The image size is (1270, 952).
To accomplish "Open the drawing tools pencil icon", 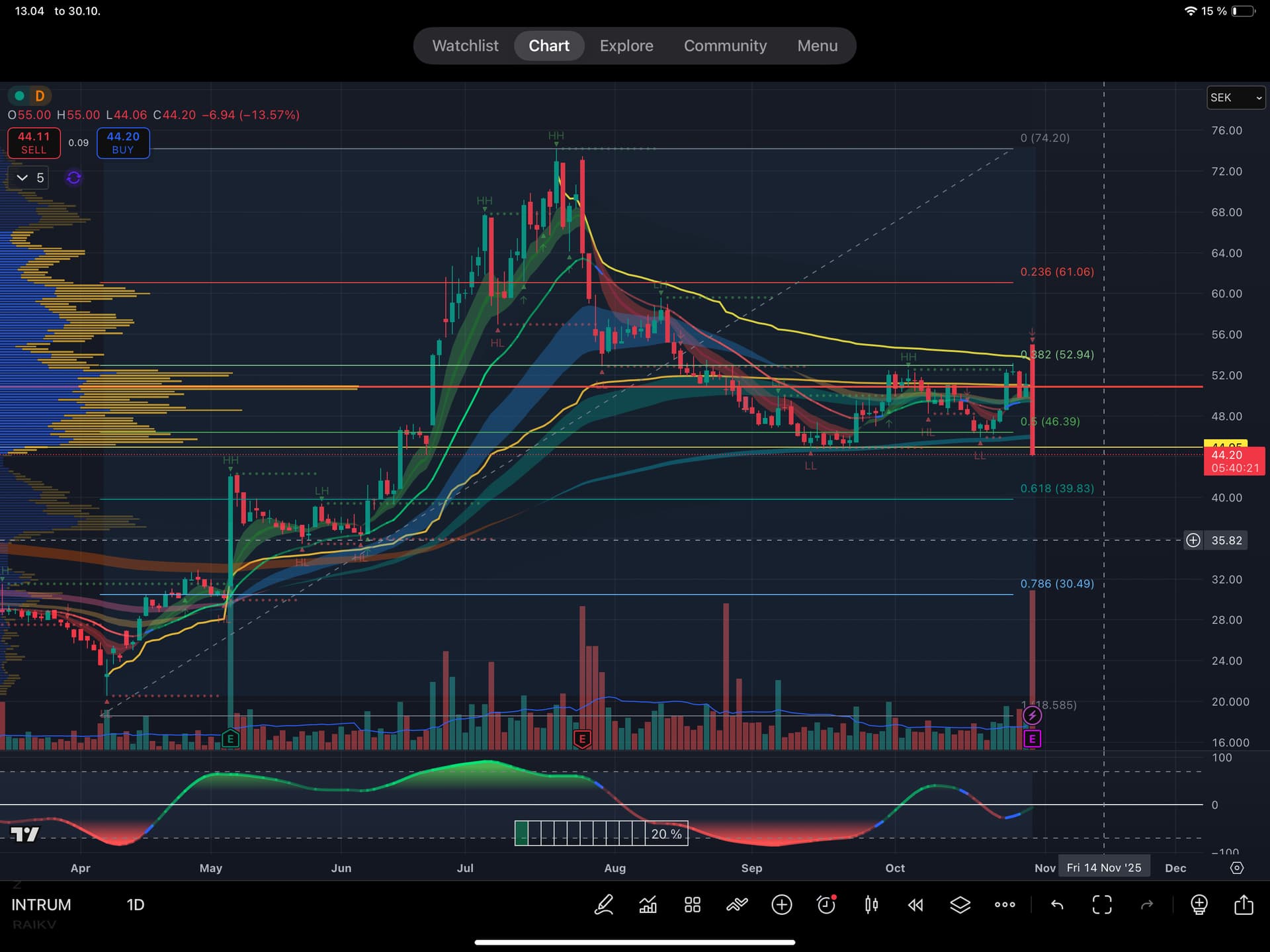I will pos(604,904).
